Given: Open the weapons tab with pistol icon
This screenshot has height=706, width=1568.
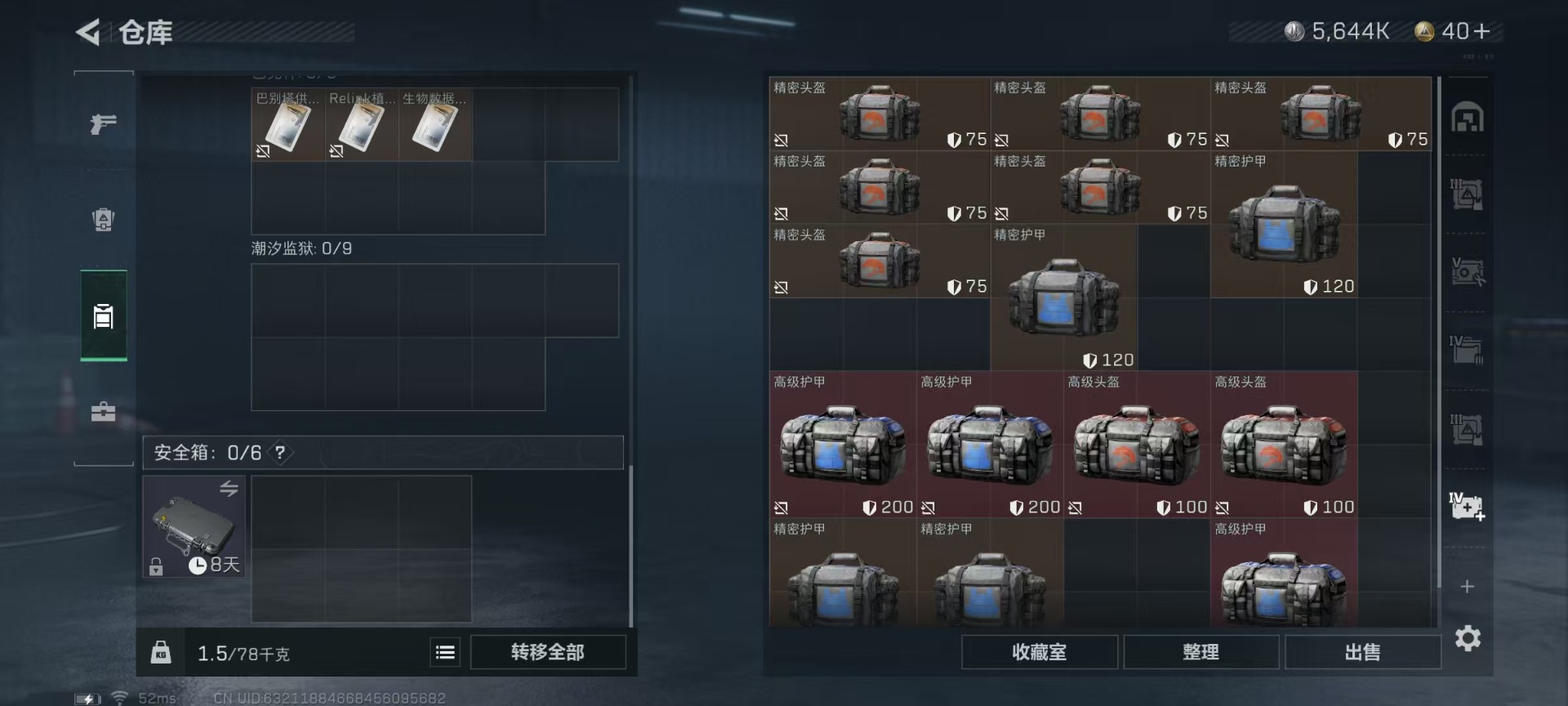Looking at the screenshot, I should point(103,123).
